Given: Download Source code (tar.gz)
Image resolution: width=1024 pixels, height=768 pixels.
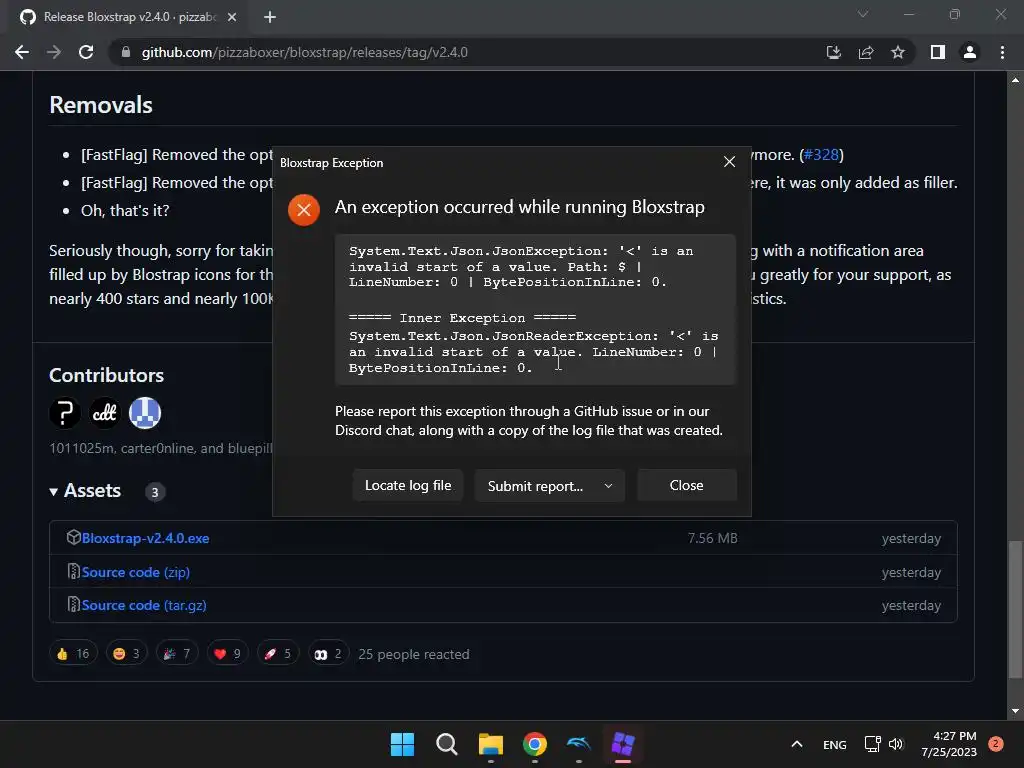Looking at the screenshot, I should click(x=144, y=605).
